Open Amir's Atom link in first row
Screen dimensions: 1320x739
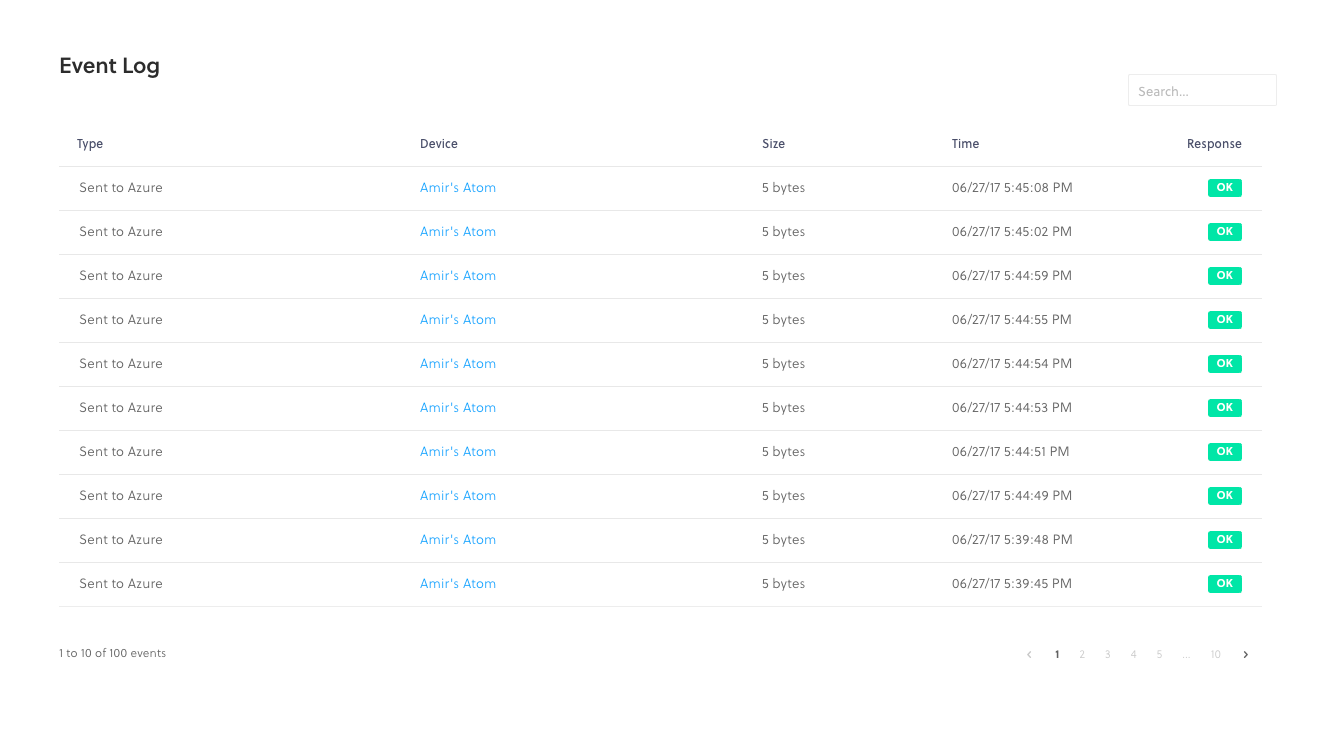(x=458, y=188)
